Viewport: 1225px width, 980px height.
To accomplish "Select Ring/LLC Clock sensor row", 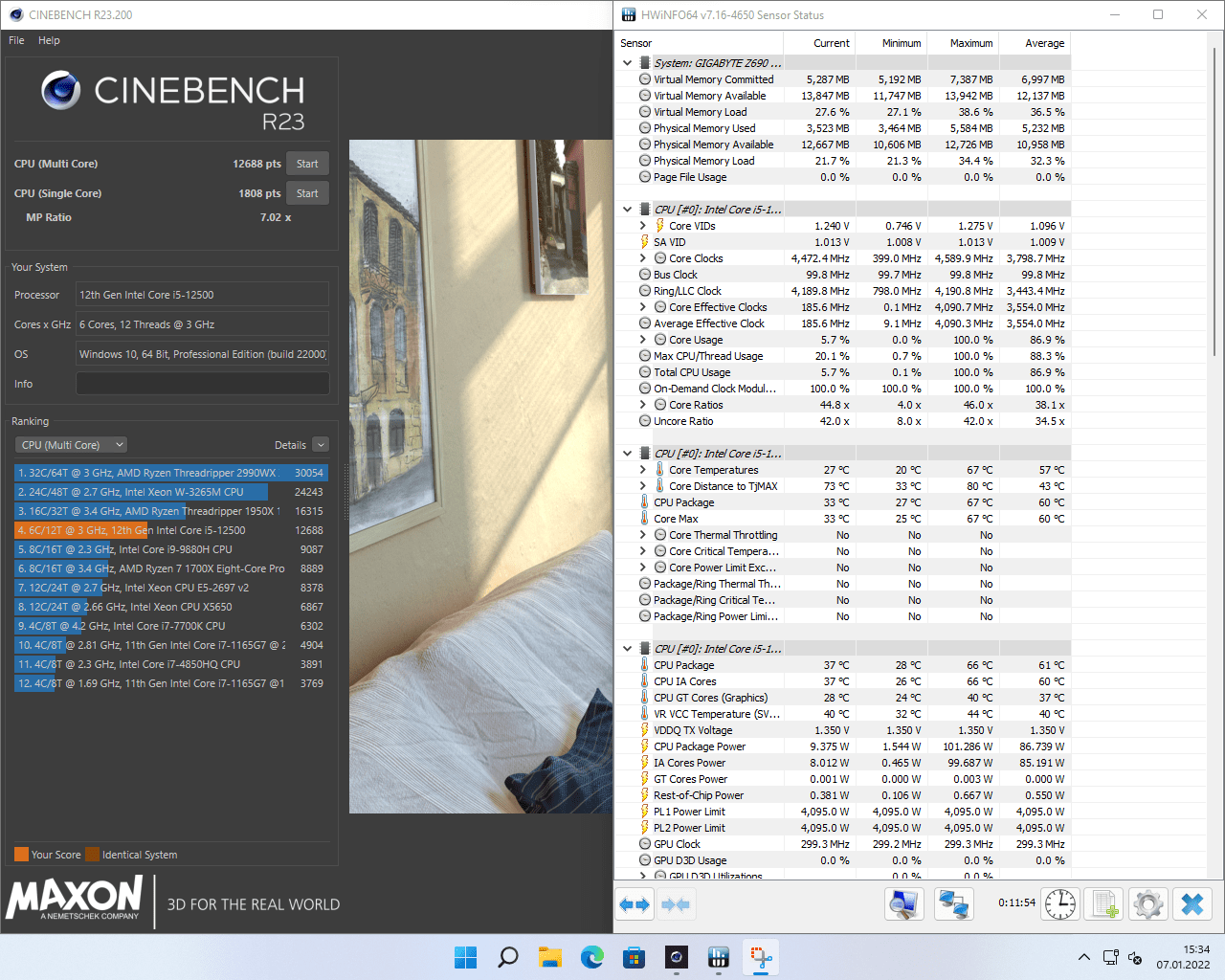I will (x=842, y=291).
